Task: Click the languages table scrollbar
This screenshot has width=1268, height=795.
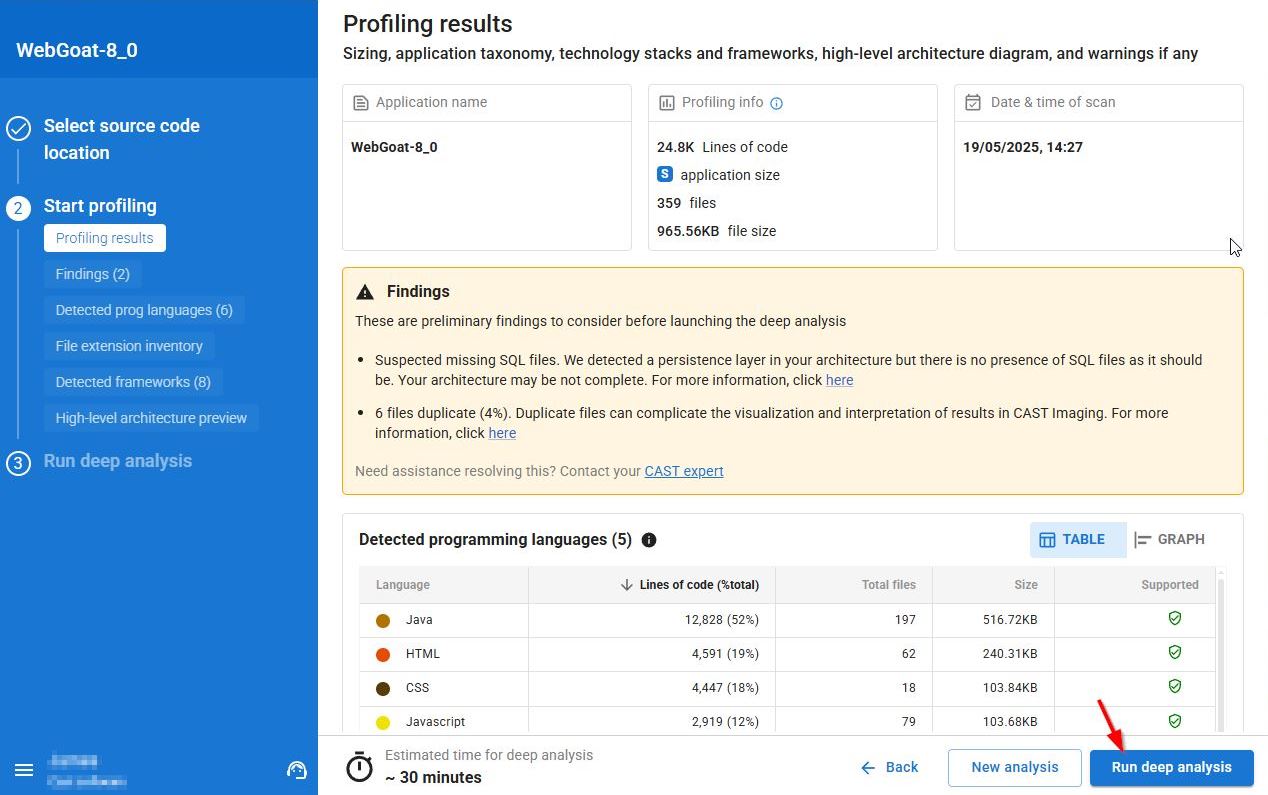Action: pyautogui.click(x=1219, y=650)
